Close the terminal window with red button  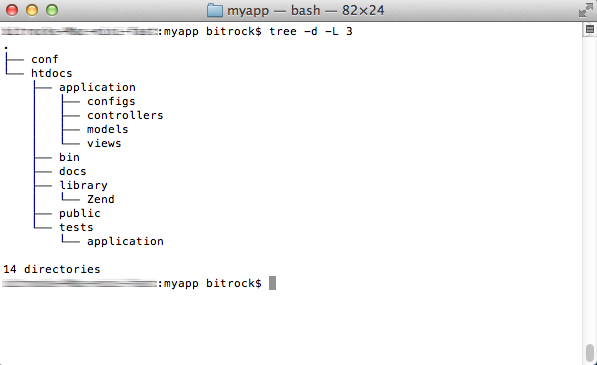(x=12, y=10)
